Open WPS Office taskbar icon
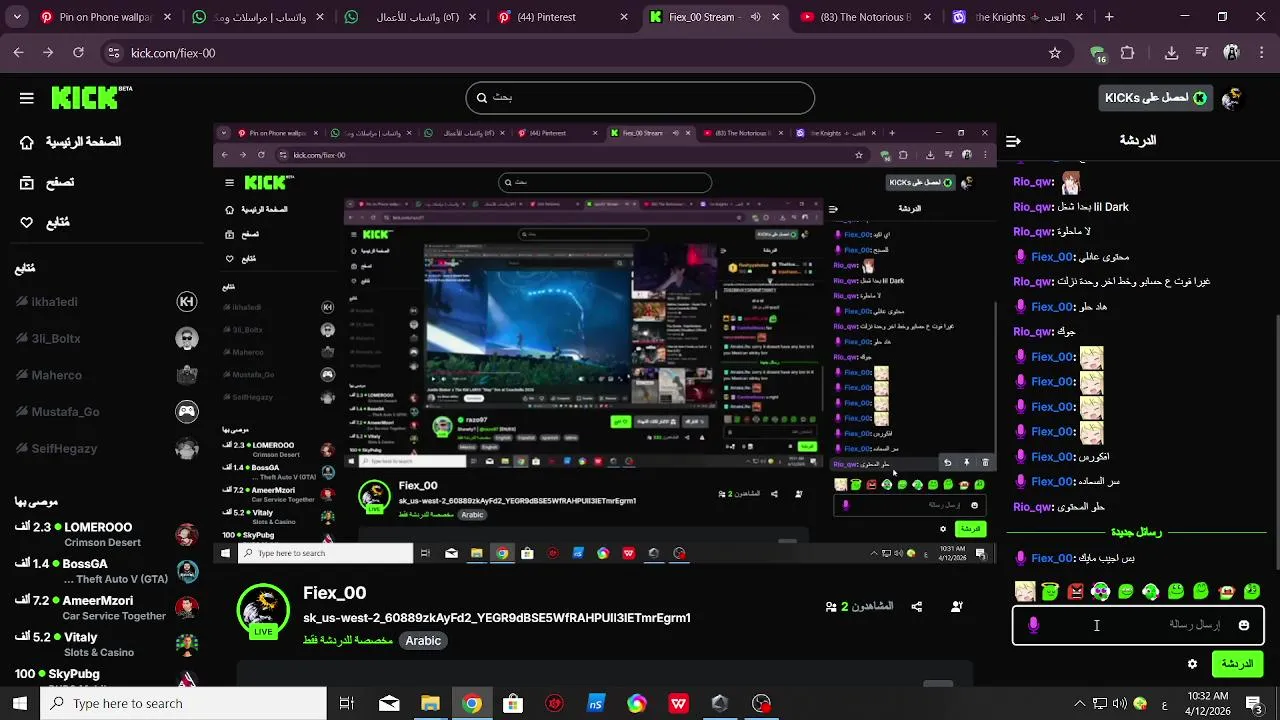The height and width of the screenshot is (720, 1280). (679, 704)
